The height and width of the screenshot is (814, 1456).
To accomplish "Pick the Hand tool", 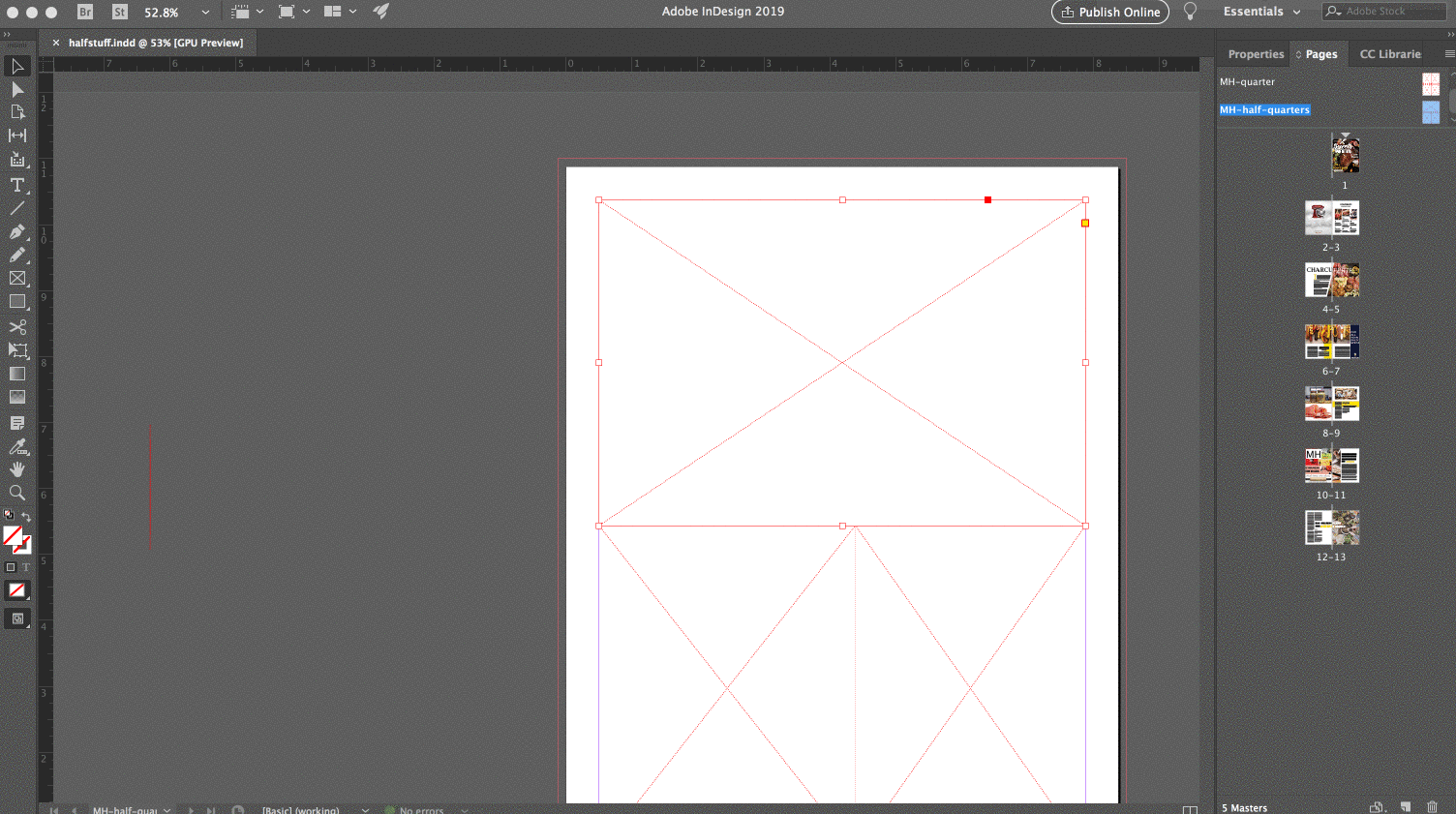I will 17,469.
